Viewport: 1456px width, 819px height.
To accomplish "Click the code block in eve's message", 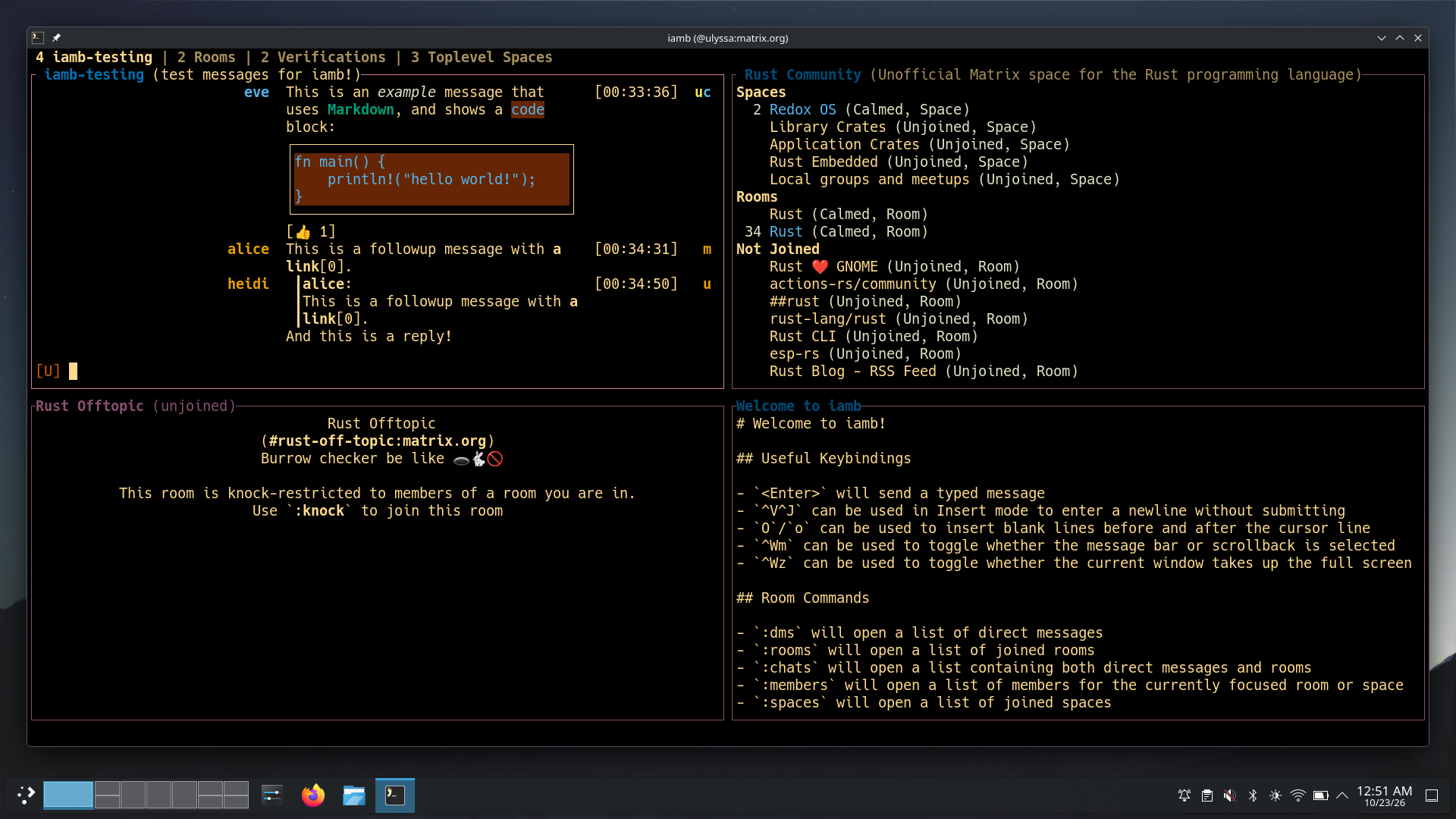I will (431, 179).
